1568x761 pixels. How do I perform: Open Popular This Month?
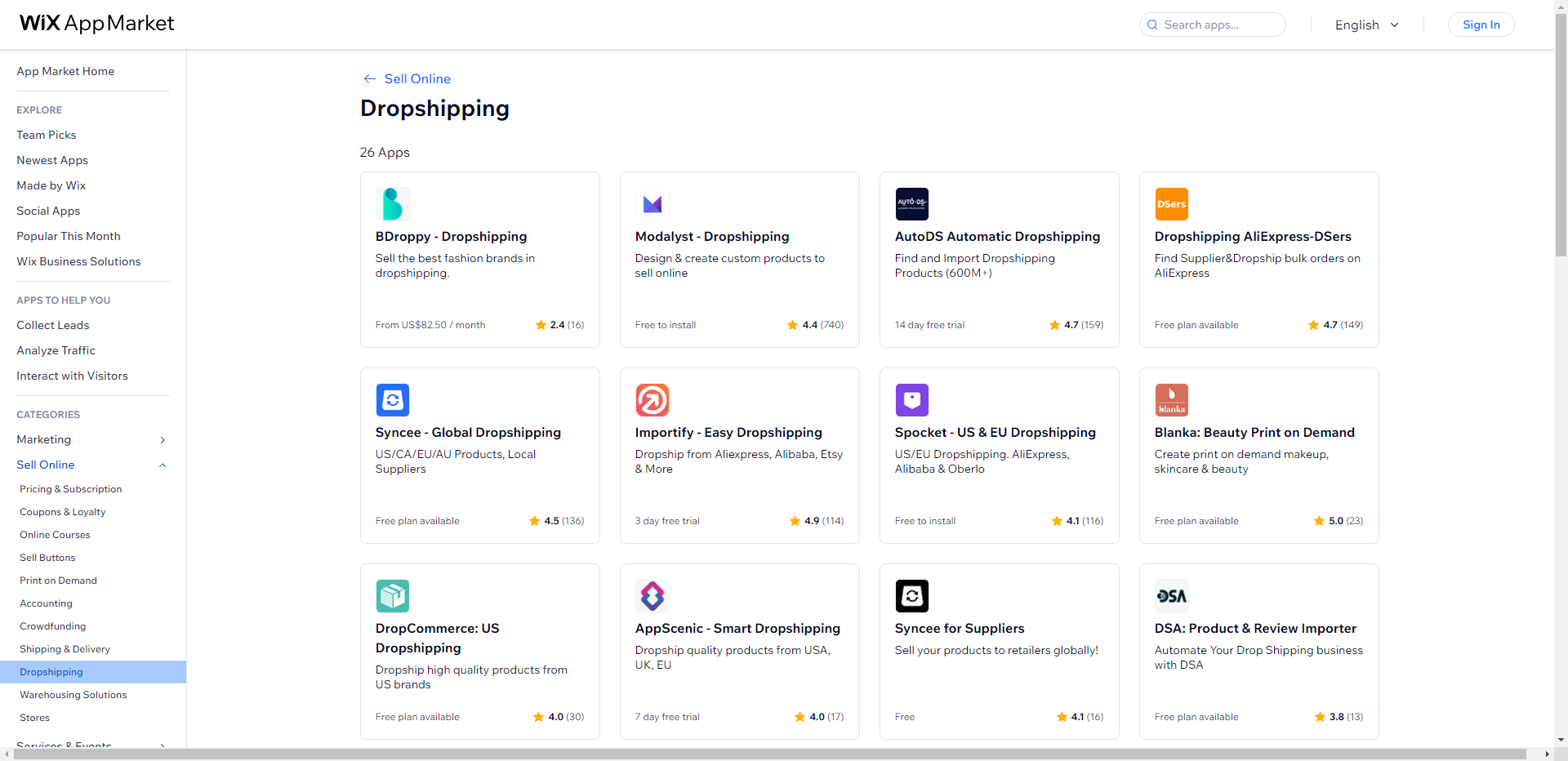[x=69, y=236]
